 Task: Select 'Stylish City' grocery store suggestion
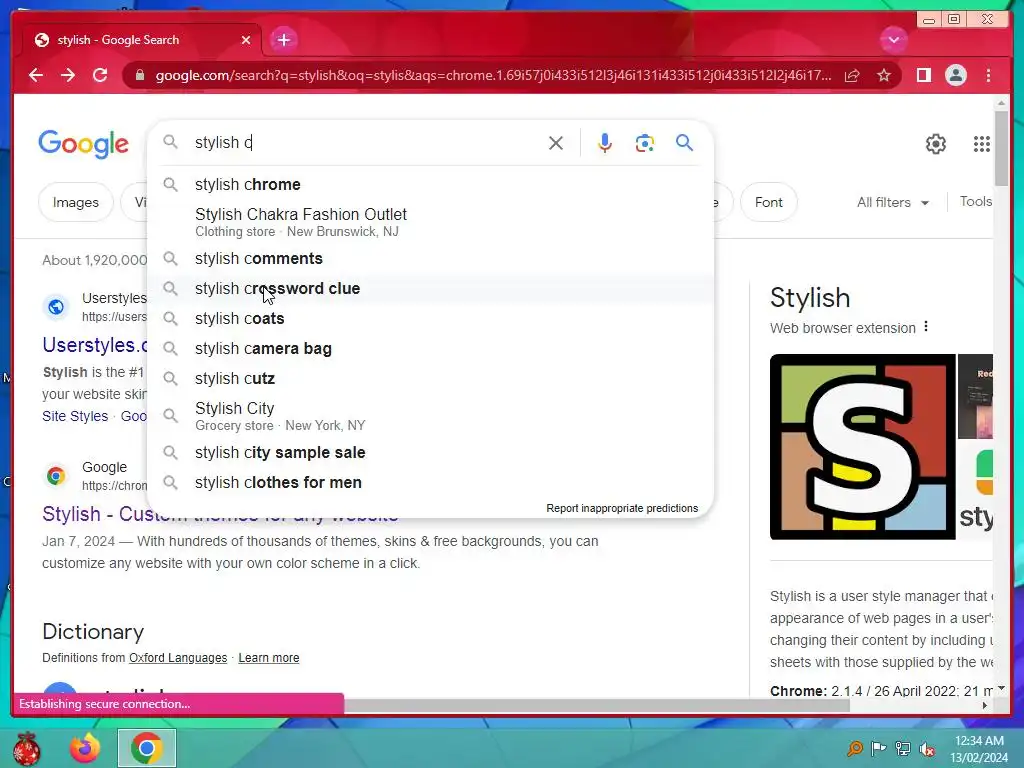click(x=430, y=416)
